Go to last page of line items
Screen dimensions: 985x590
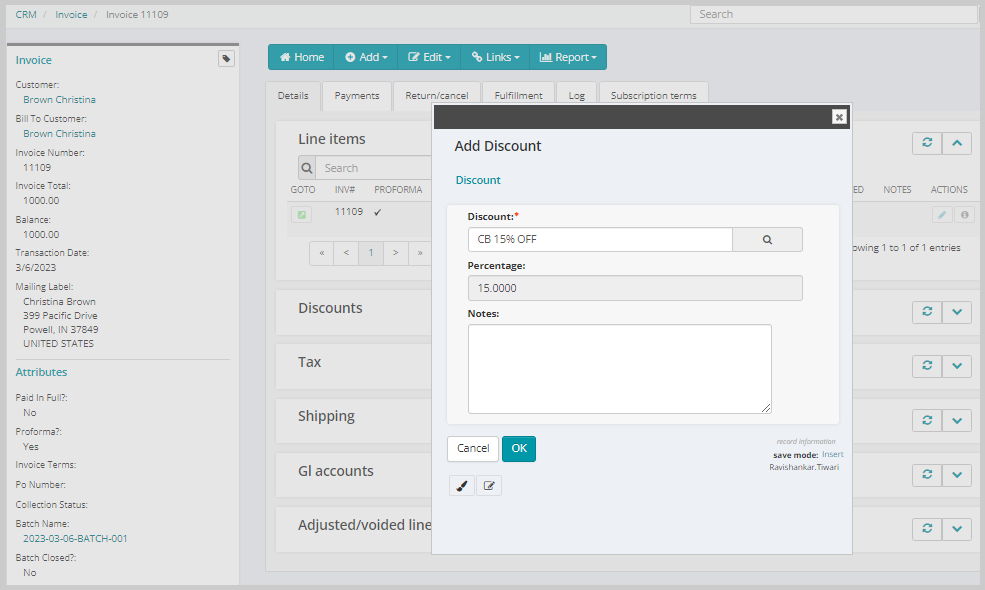tap(420, 253)
